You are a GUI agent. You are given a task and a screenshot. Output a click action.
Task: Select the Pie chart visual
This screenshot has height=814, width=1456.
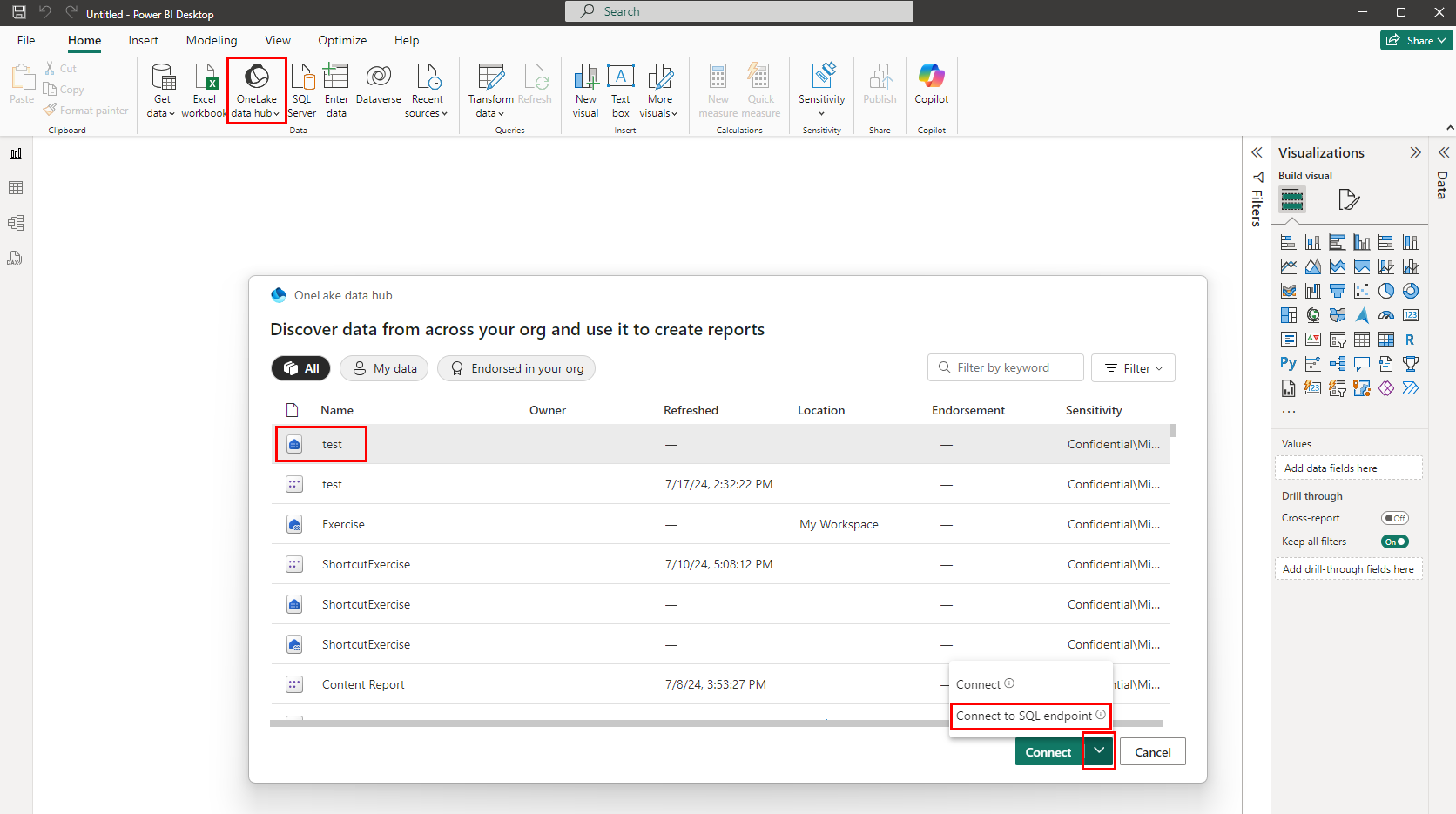1386,291
